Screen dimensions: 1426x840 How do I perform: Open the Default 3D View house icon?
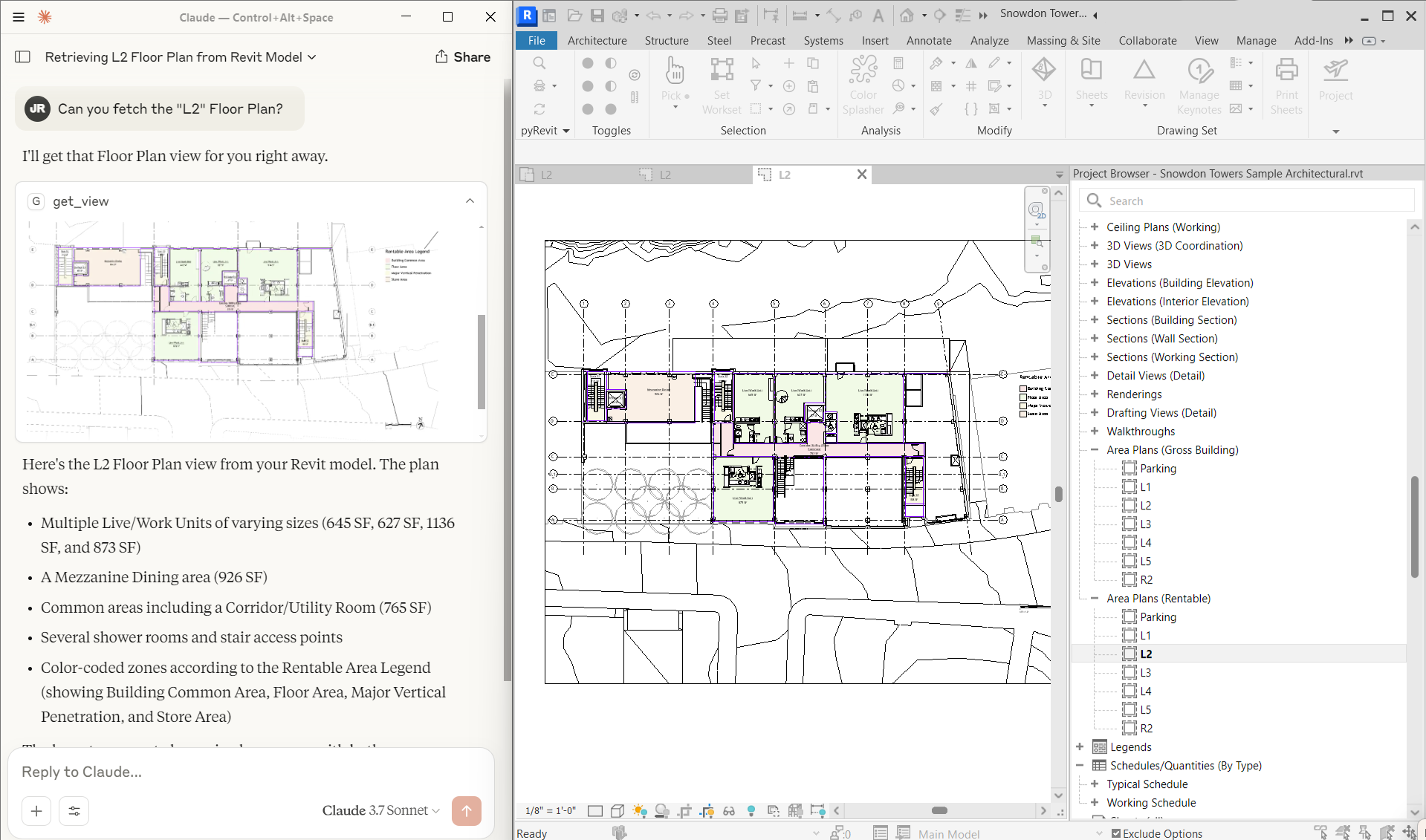[907, 16]
